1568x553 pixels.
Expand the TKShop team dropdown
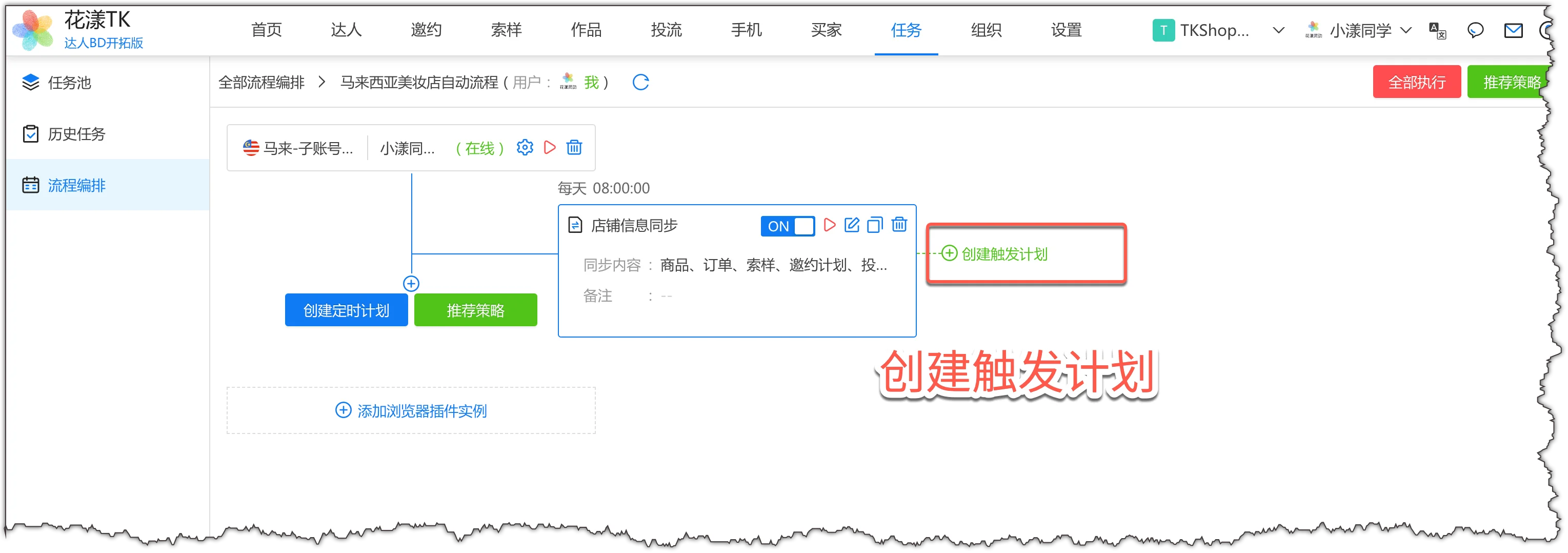tap(1278, 30)
